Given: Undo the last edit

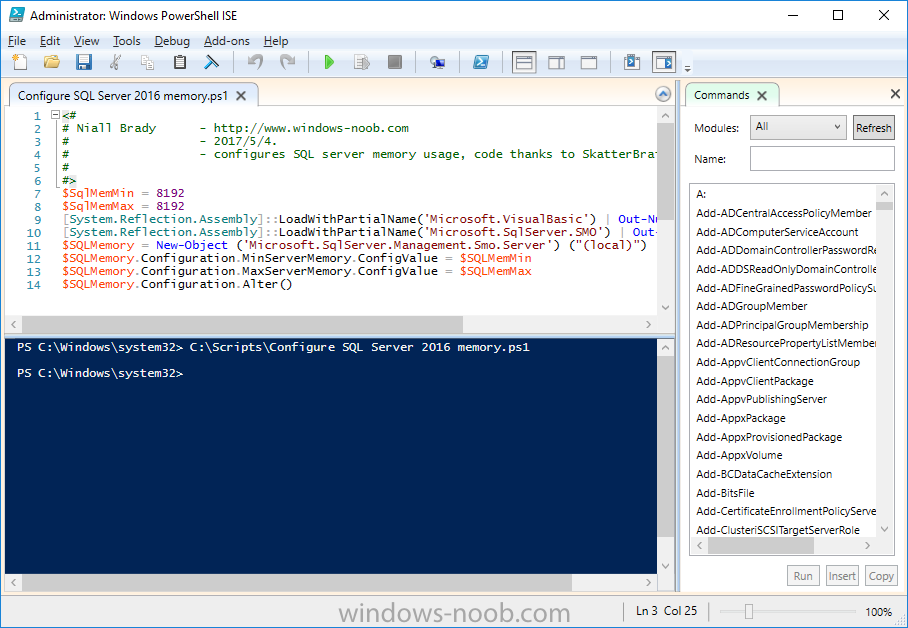Looking at the screenshot, I should pos(255,62).
